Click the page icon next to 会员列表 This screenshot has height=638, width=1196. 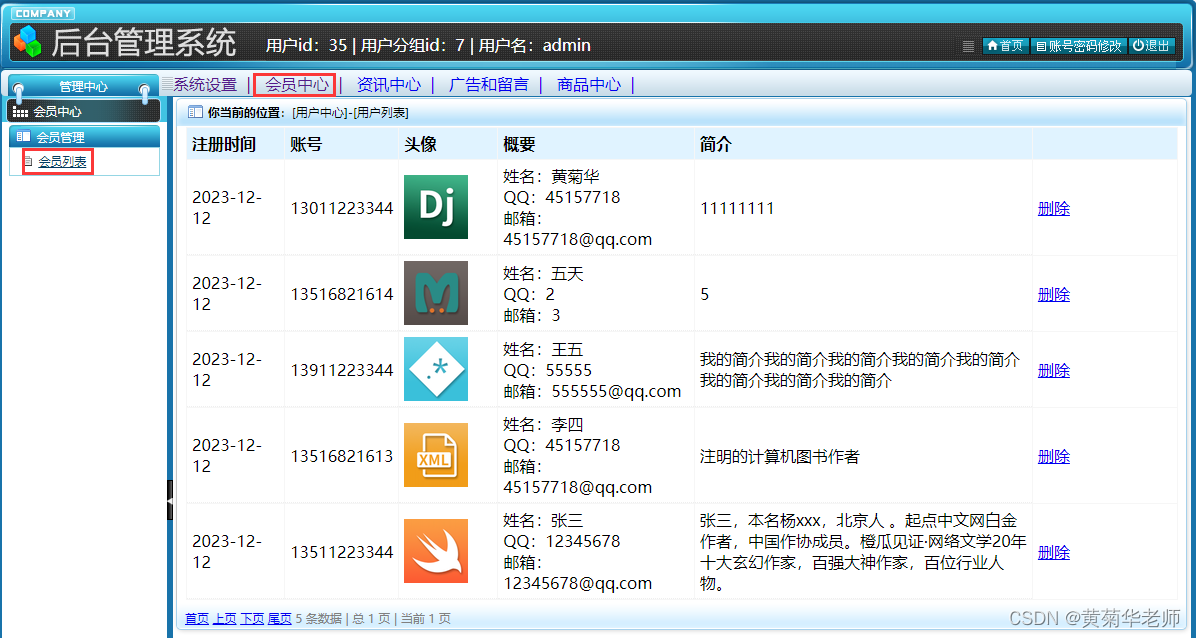[29, 162]
